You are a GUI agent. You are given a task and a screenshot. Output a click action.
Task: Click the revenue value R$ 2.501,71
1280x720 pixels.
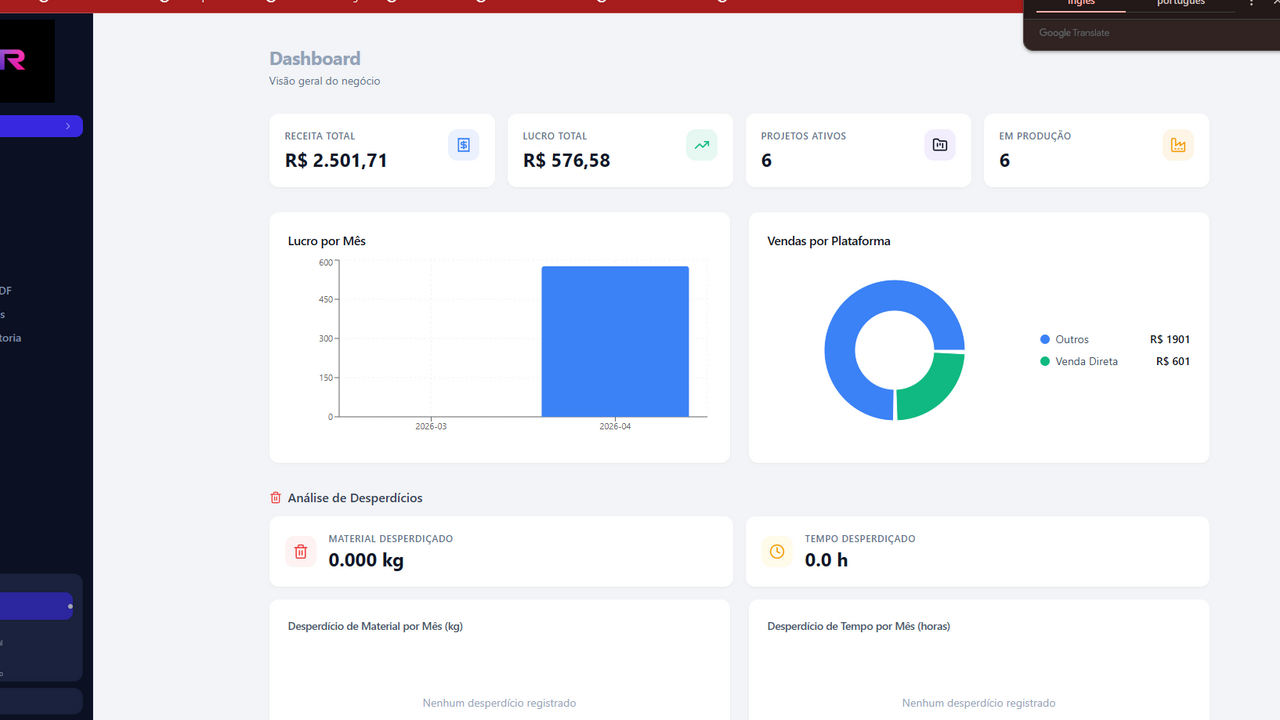tap(336, 160)
